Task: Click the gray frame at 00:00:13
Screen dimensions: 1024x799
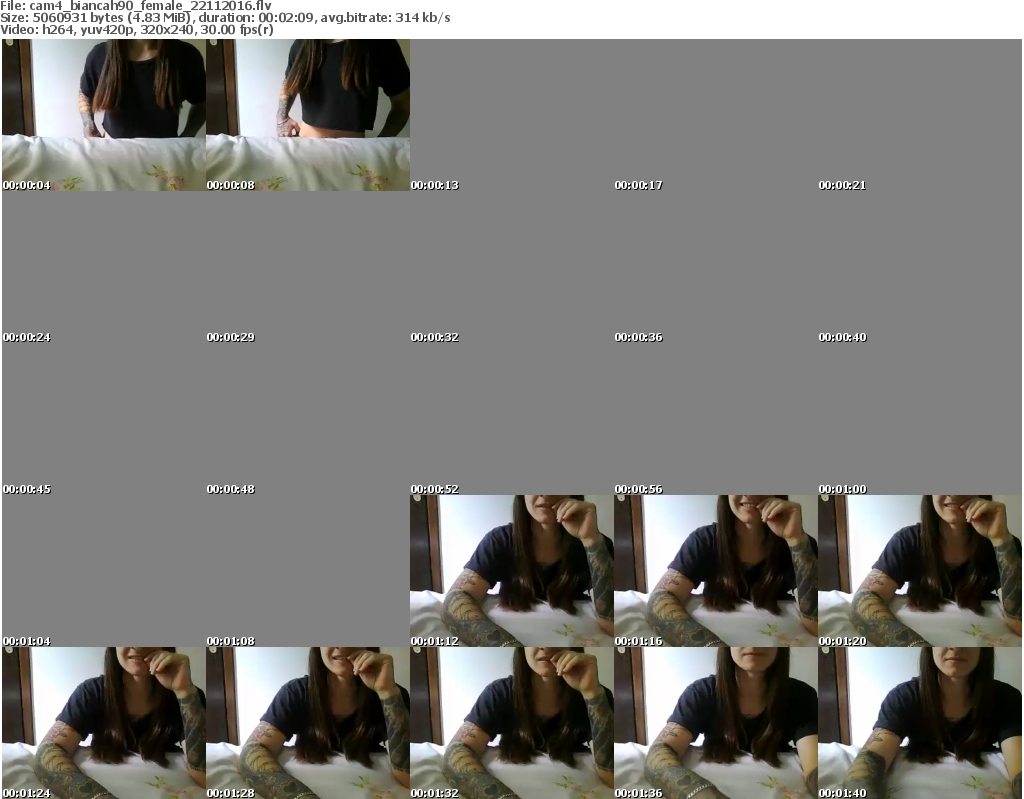Action: pos(511,115)
